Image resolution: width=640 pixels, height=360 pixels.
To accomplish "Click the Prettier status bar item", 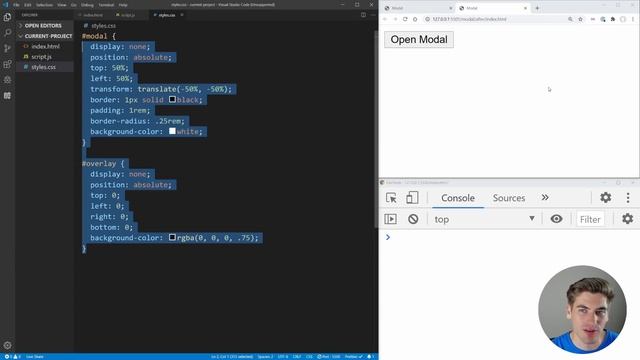I will tap(353, 356).
